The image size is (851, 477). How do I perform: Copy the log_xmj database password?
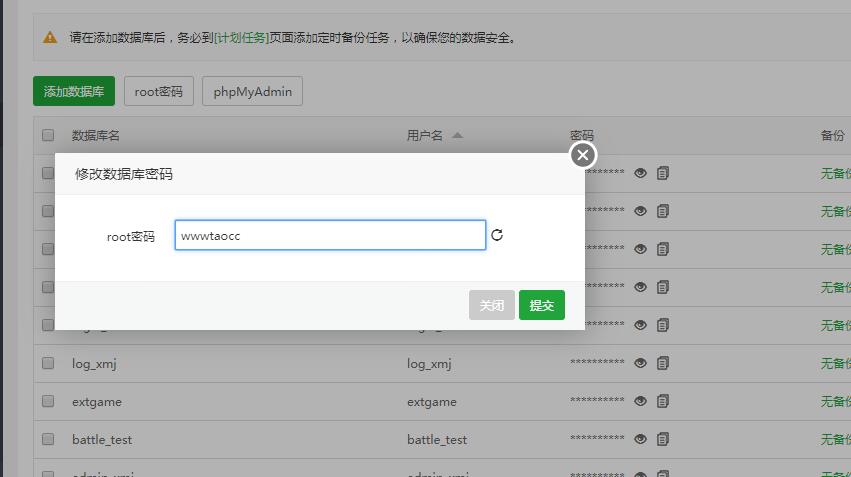662,363
